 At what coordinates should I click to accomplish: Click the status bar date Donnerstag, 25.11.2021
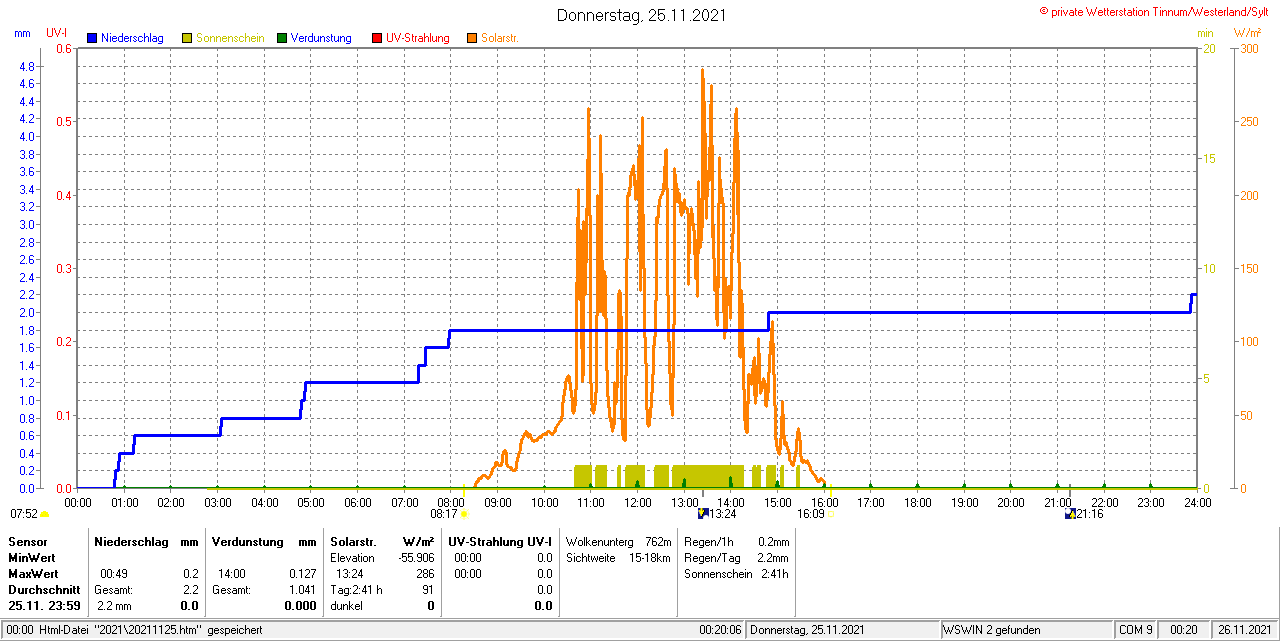click(809, 630)
